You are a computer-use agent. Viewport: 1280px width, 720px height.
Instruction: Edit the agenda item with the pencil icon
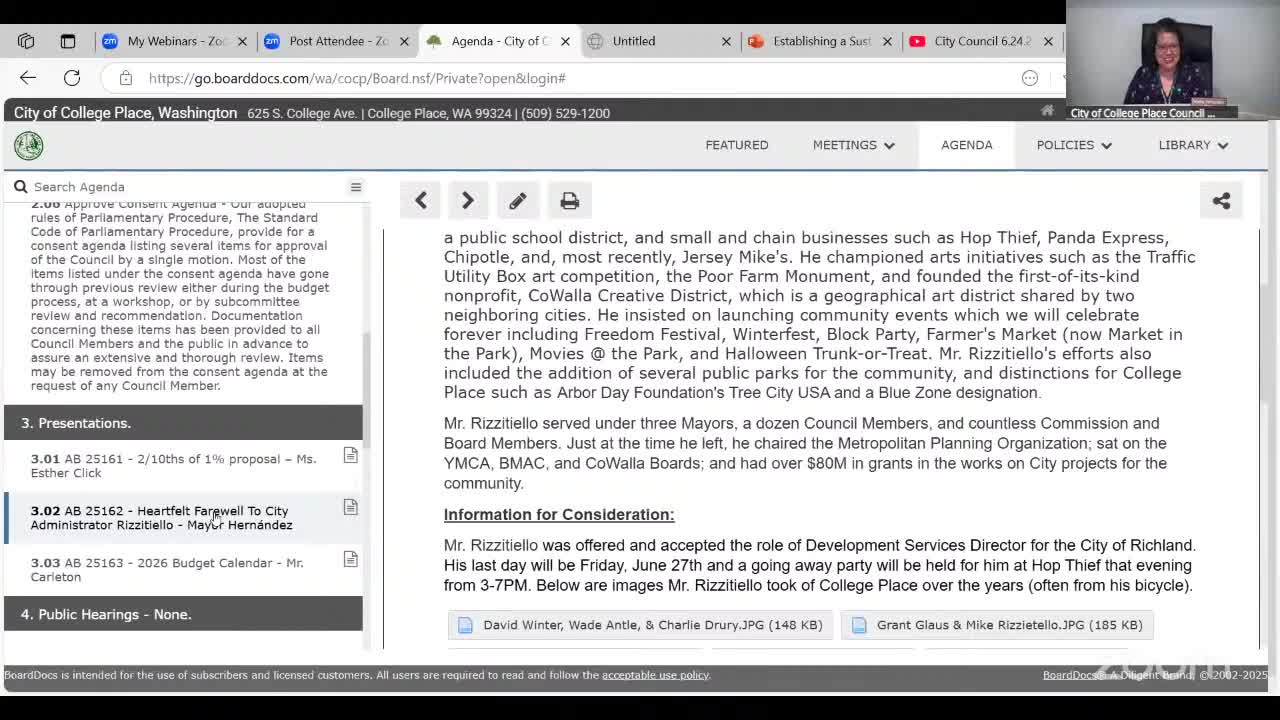(518, 201)
